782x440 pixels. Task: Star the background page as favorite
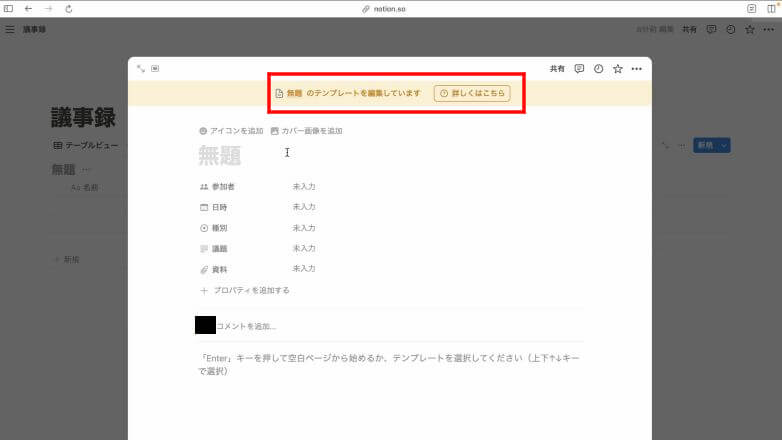[750, 29]
